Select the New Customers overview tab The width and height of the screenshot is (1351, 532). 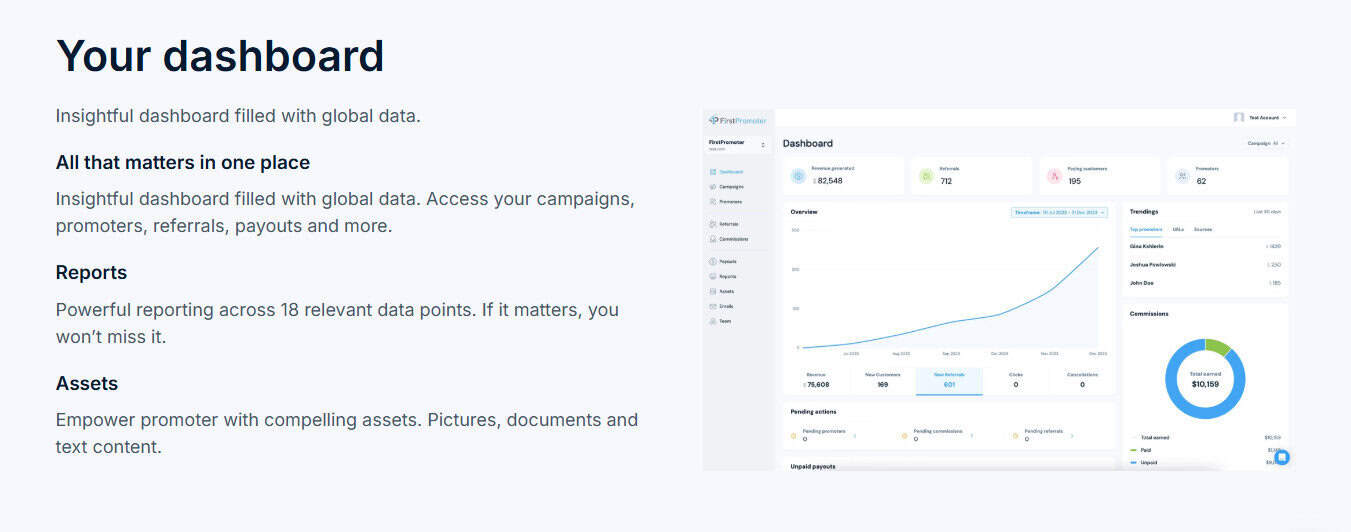(882, 380)
